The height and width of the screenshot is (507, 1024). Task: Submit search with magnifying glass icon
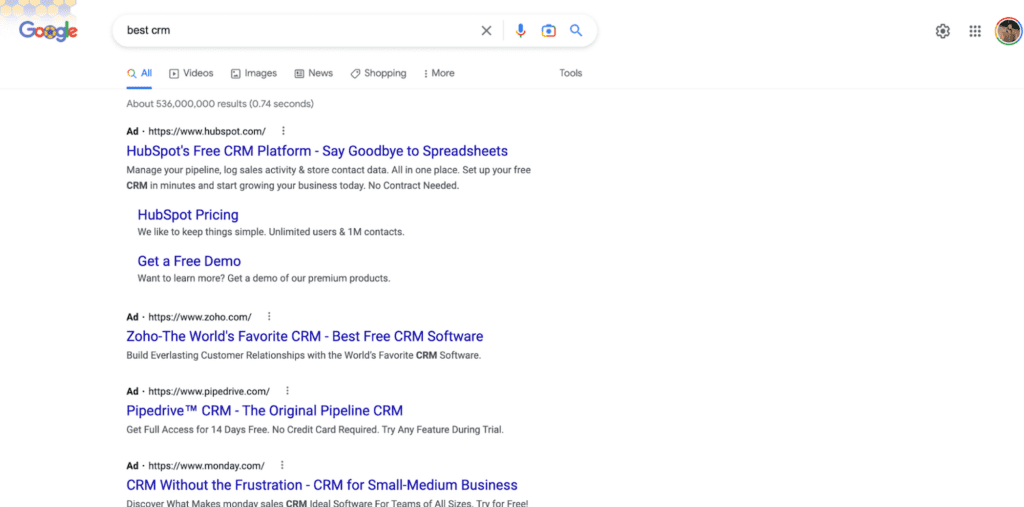click(x=575, y=30)
